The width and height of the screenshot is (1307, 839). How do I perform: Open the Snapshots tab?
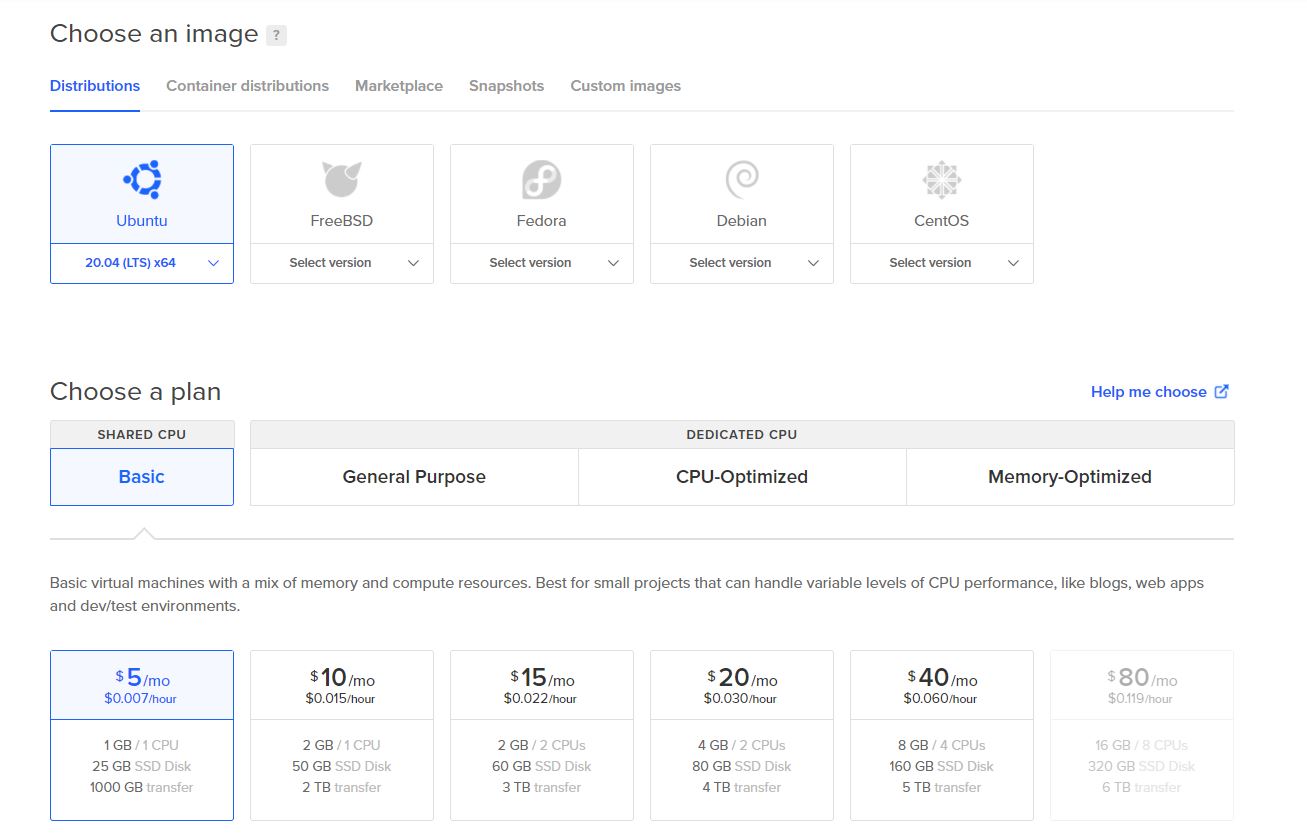tap(506, 86)
